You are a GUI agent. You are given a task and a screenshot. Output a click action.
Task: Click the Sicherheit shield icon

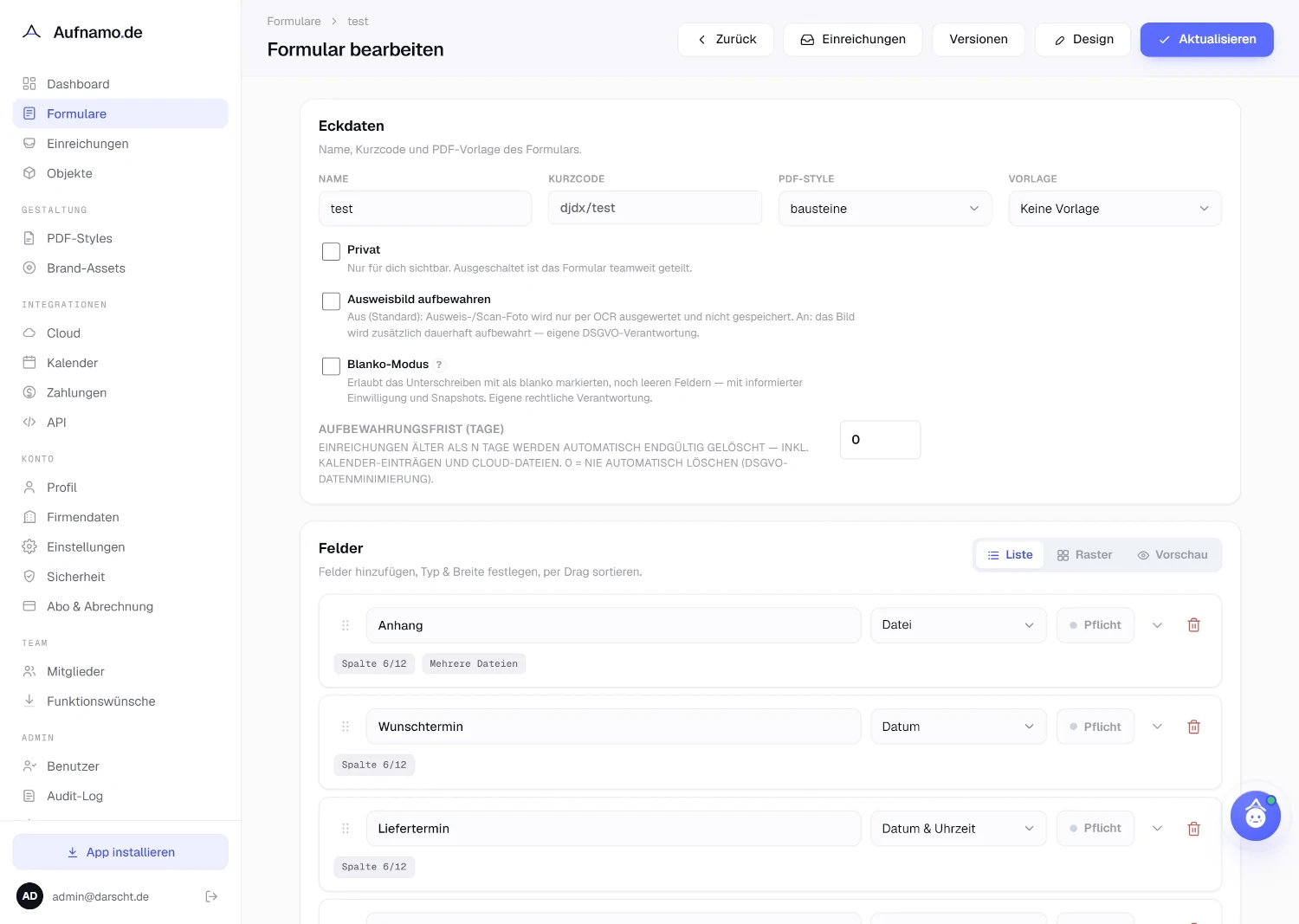(x=29, y=577)
